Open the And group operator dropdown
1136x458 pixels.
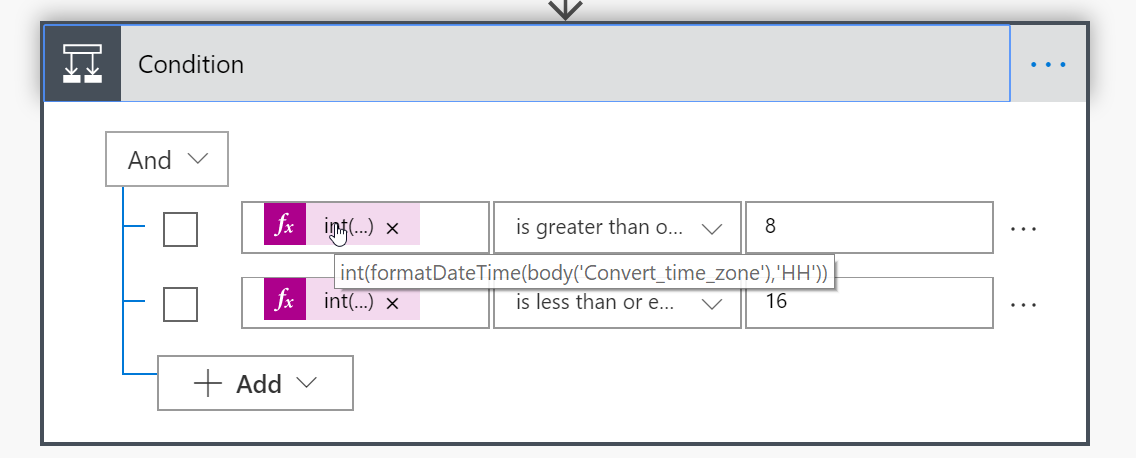[167, 160]
